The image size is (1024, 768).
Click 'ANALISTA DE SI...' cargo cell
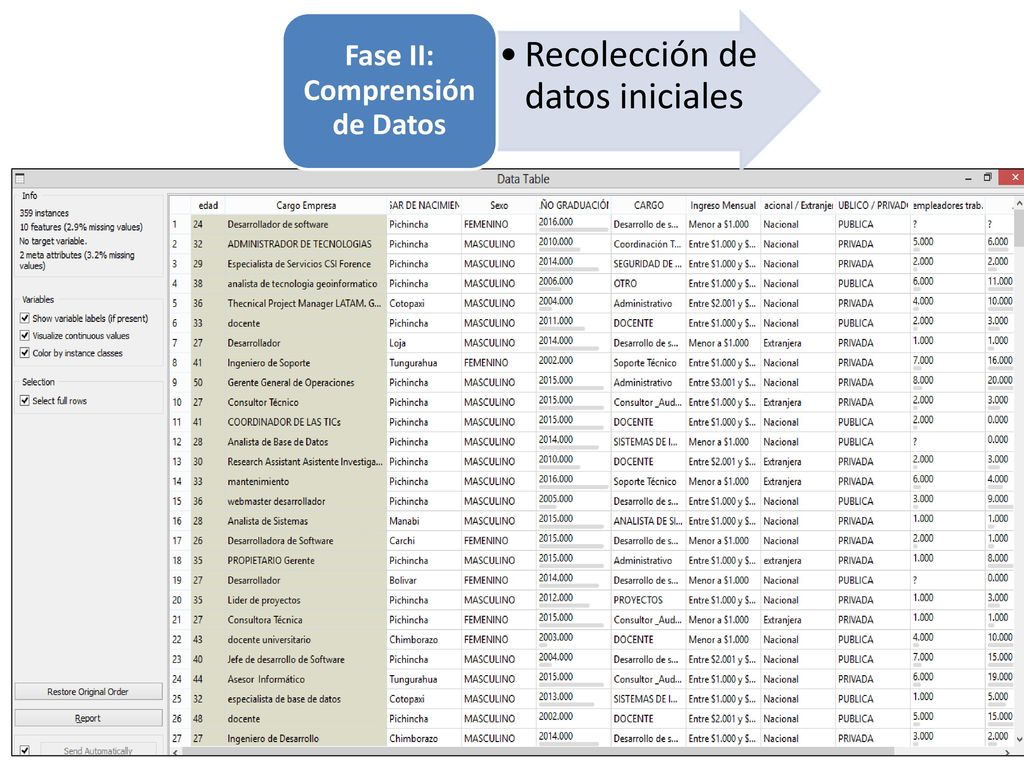pyautogui.click(x=648, y=521)
